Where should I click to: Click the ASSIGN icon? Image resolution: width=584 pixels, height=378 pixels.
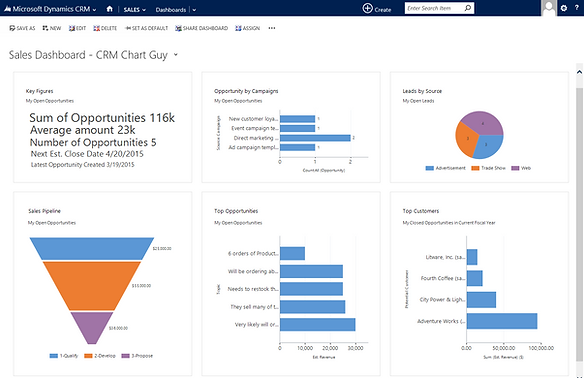(238, 28)
